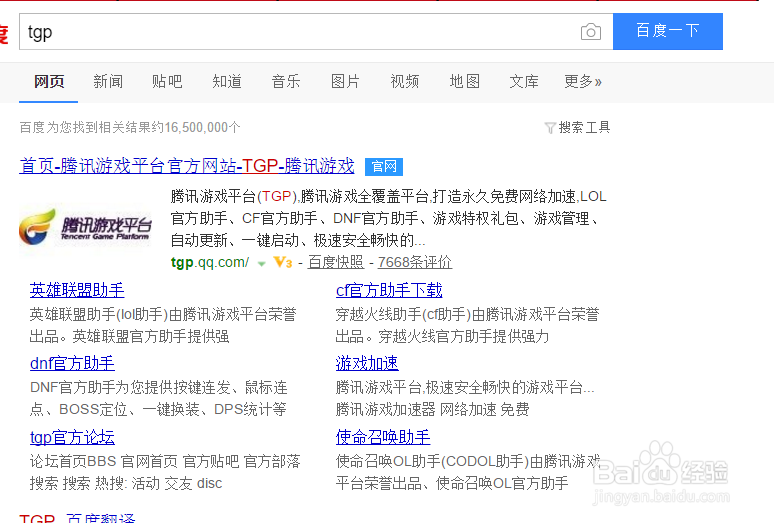Open the 使命召唤助手 sublink
The height and width of the screenshot is (523, 774).
pyautogui.click(x=383, y=437)
